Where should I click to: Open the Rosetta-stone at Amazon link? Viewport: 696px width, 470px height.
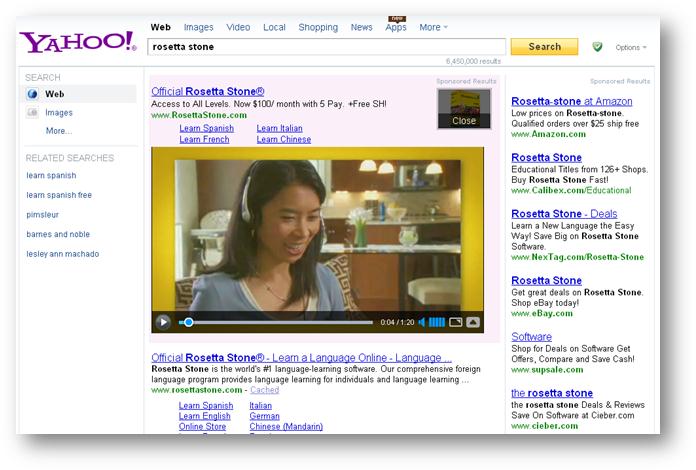[x=572, y=101]
